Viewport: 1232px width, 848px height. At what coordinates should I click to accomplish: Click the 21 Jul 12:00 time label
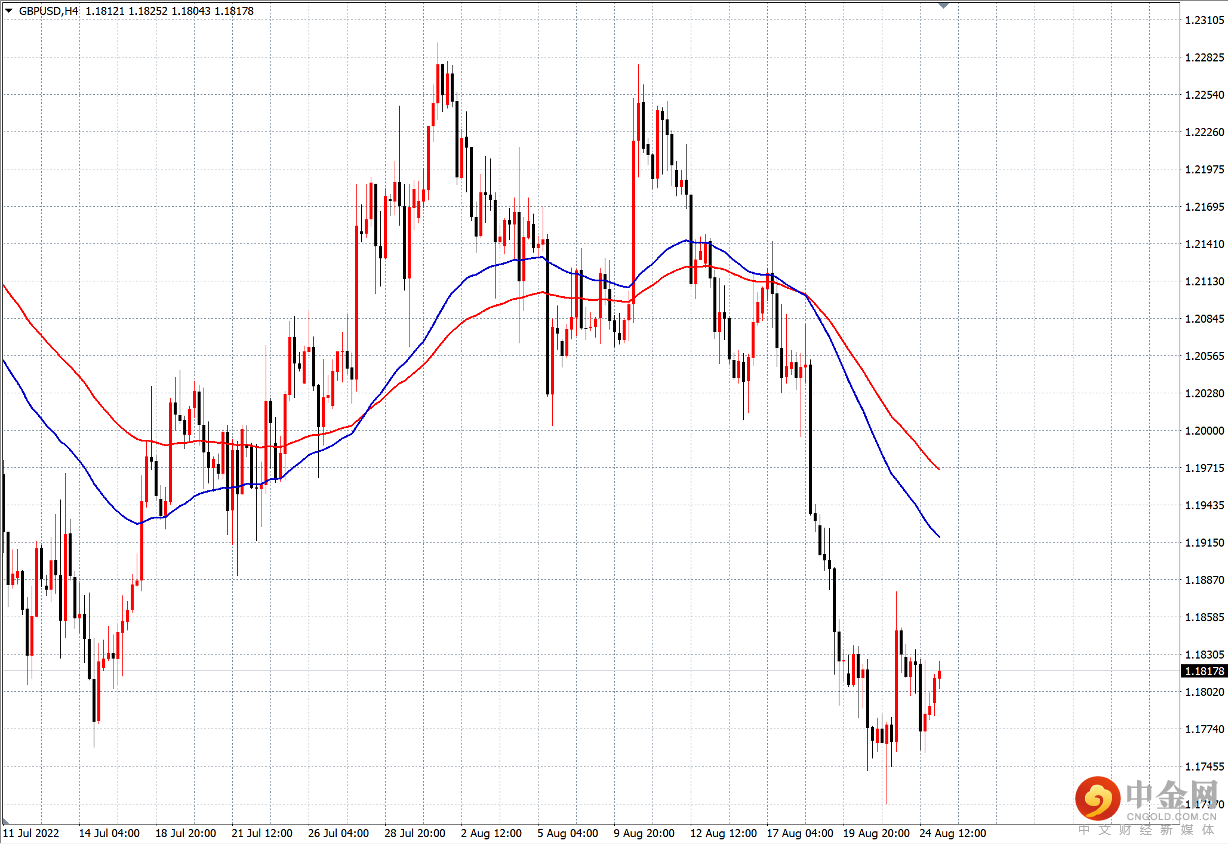tap(261, 833)
